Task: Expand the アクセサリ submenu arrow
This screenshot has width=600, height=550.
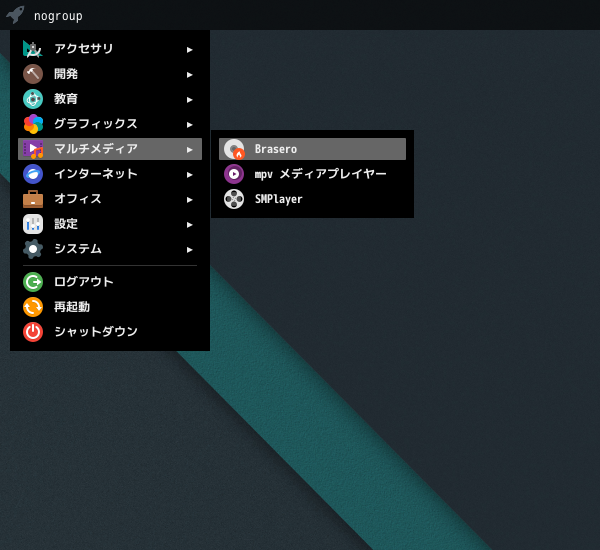Action: pyautogui.click(x=189, y=50)
